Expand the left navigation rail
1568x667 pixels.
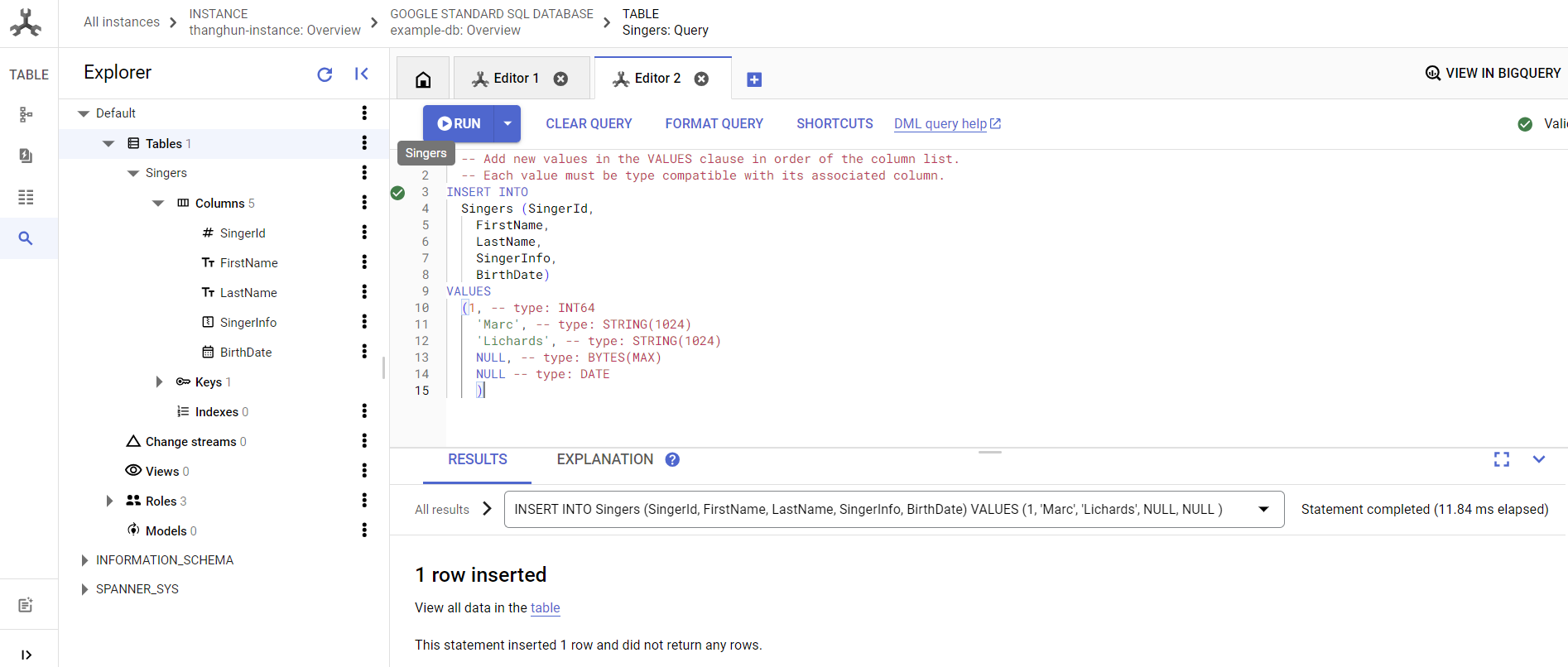[x=26, y=655]
